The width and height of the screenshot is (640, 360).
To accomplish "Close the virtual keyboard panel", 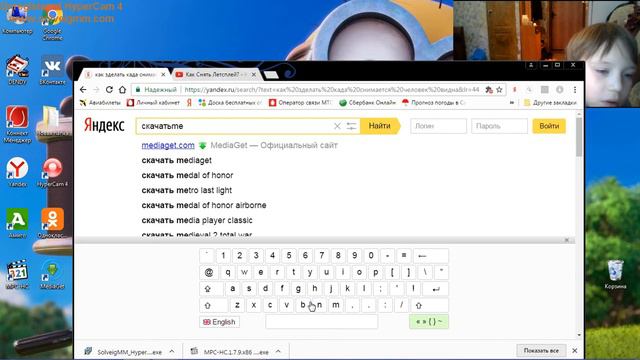I will [567, 240].
